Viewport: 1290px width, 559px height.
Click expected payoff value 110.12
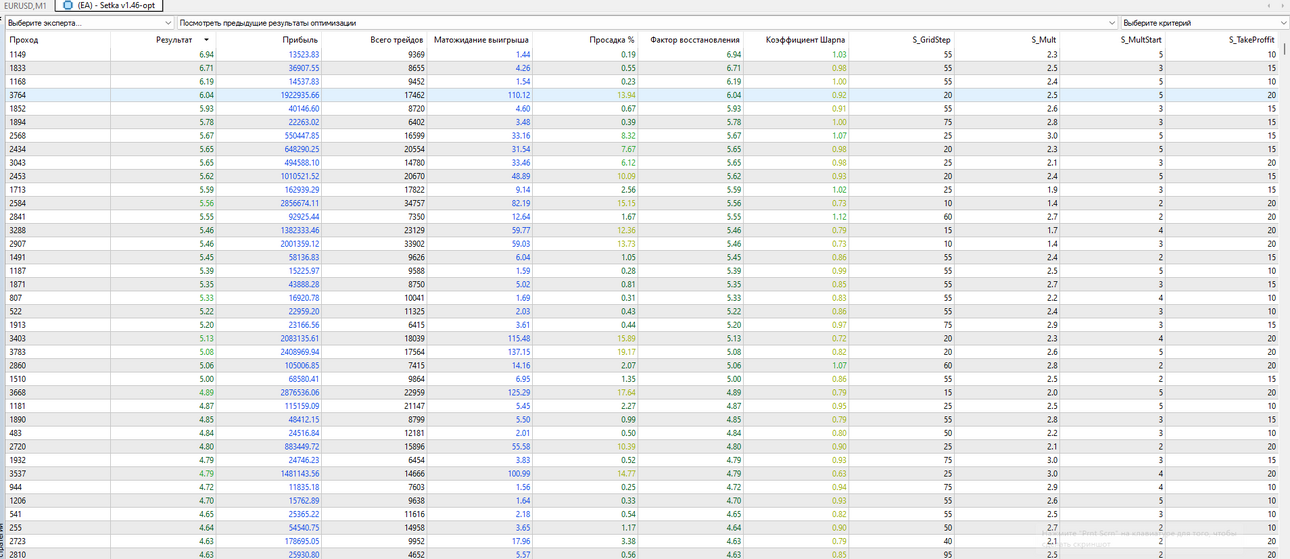tap(519, 95)
